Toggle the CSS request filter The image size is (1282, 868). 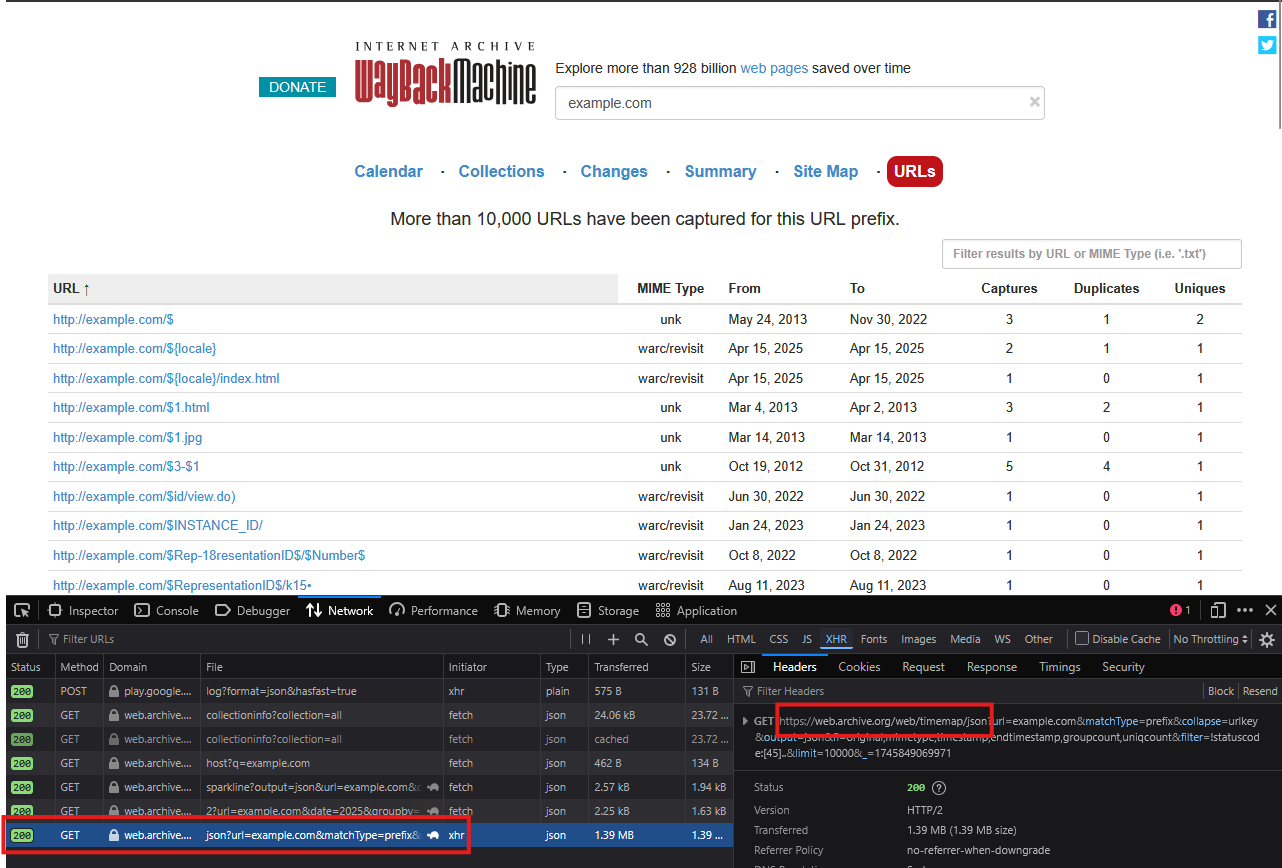point(778,639)
